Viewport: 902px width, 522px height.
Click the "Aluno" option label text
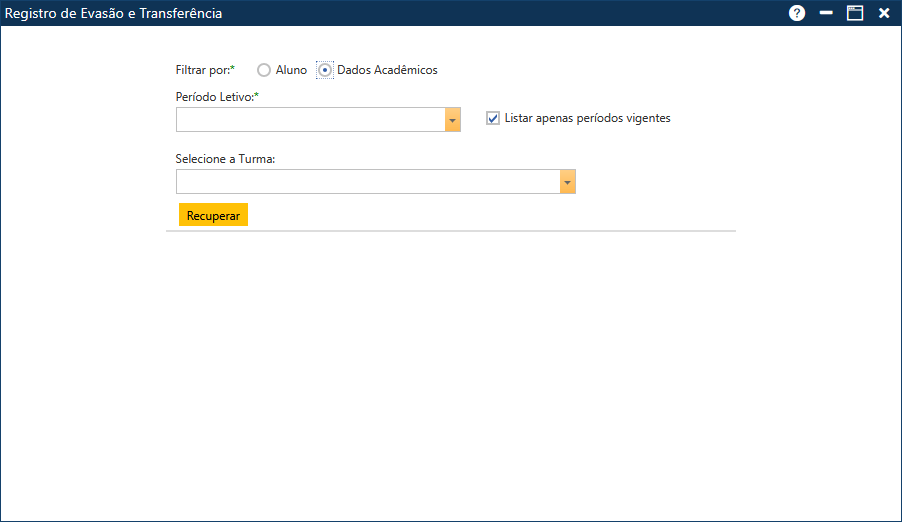pyautogui.click(x=291, y=70)
